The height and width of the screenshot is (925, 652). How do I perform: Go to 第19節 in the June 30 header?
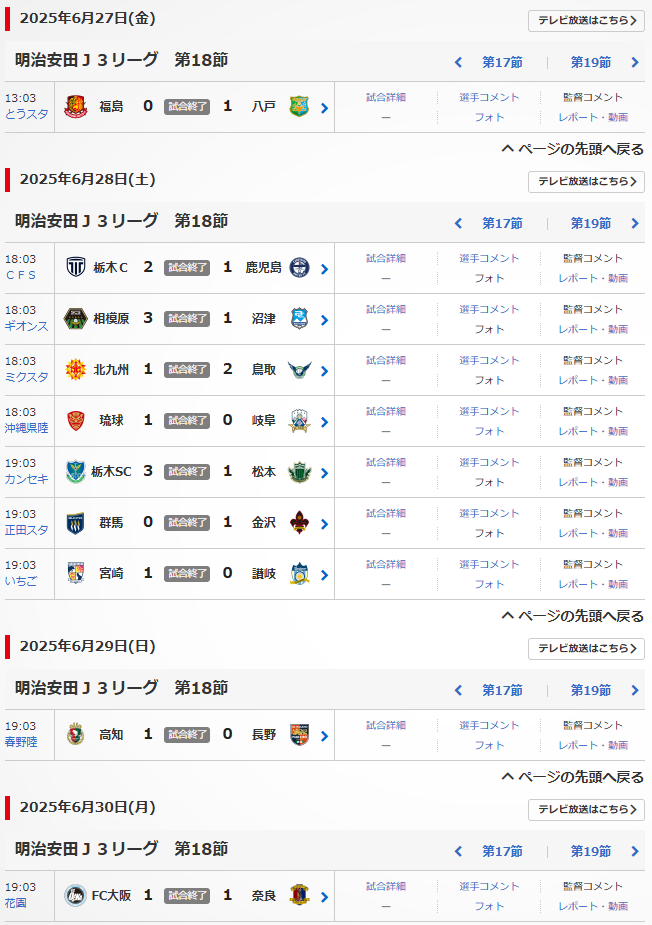point(591,851)
